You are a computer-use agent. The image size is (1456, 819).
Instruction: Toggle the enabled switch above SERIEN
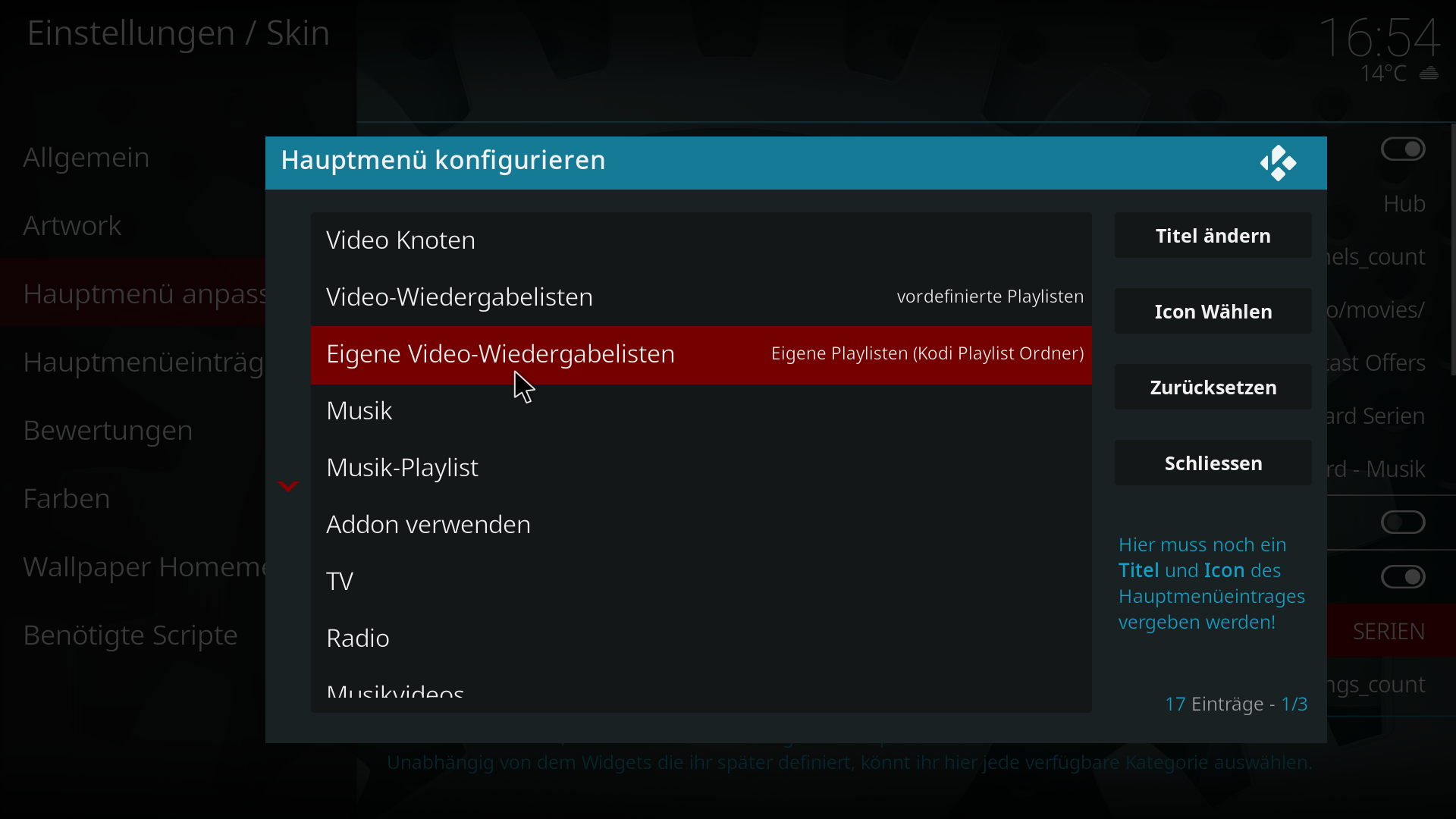1403,577
